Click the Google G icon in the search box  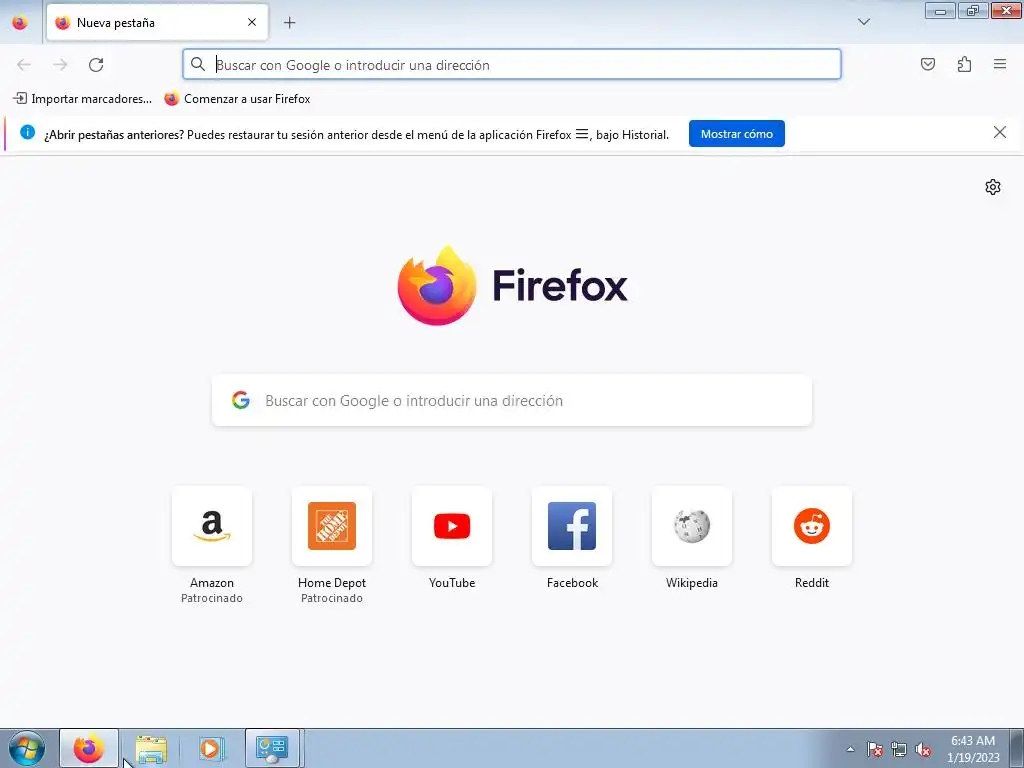pos(241,400)
